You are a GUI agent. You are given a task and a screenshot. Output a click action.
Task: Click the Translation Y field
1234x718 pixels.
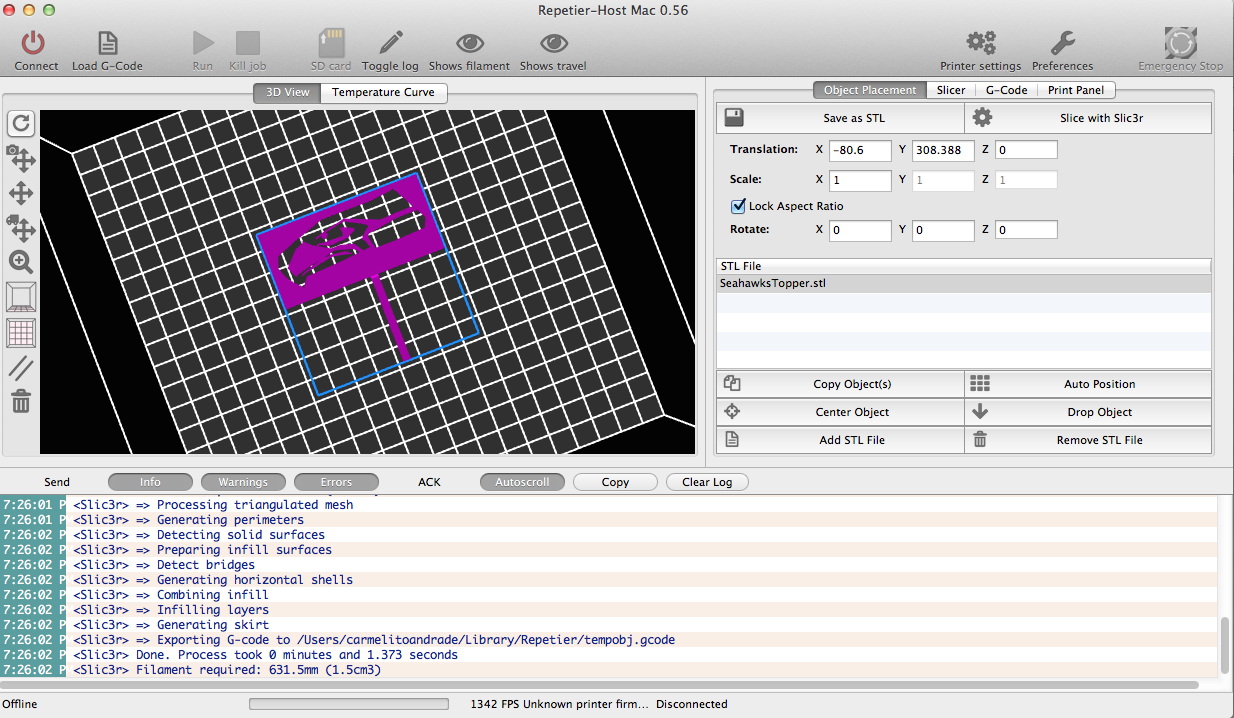coord(943,150)
